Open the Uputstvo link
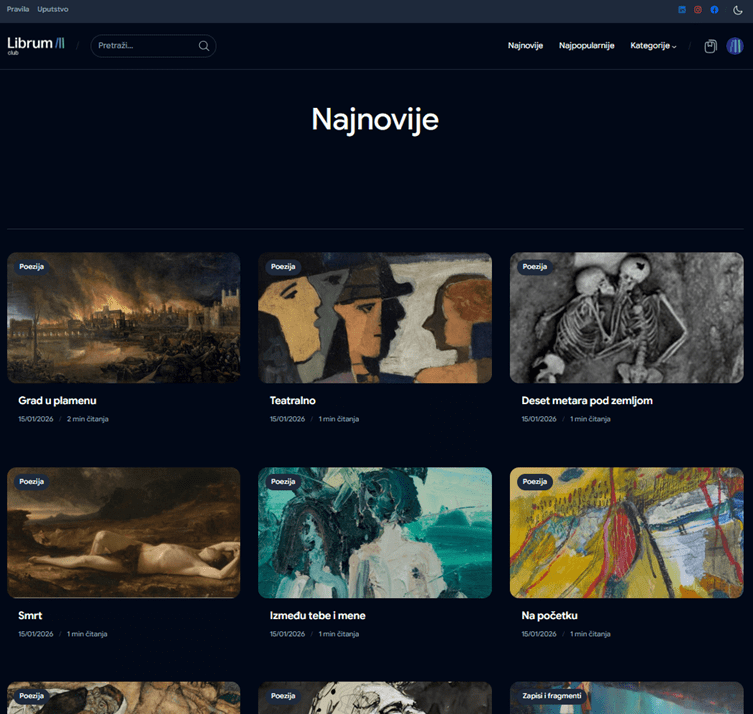The width and height of the screenshot is (753, 714). pyautogui.click(x=53, y=9)
